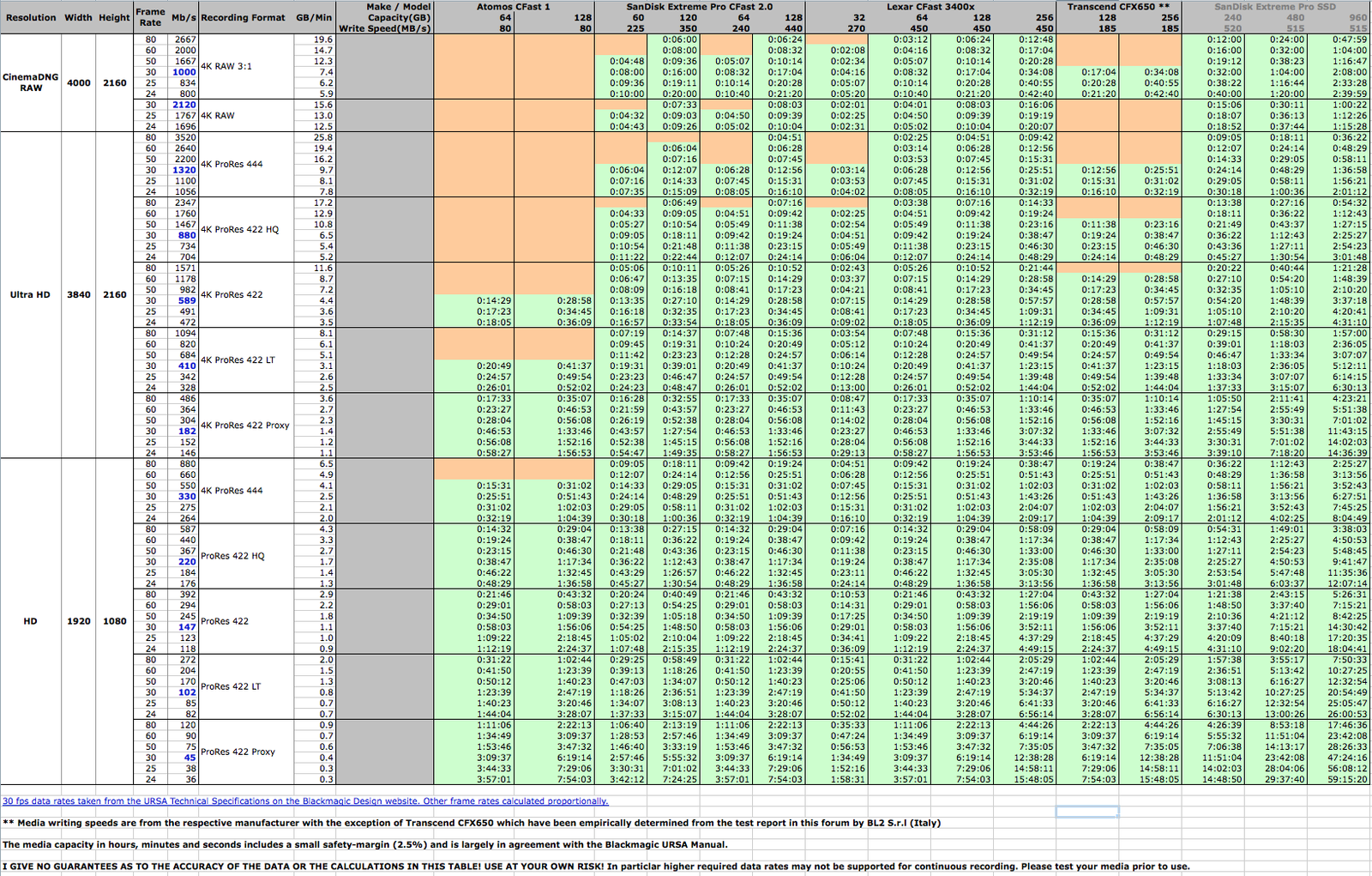Select the SanDisk Extreme Pro CFast 2.0 header
The image size is (1372, 876).
point(699,7)
